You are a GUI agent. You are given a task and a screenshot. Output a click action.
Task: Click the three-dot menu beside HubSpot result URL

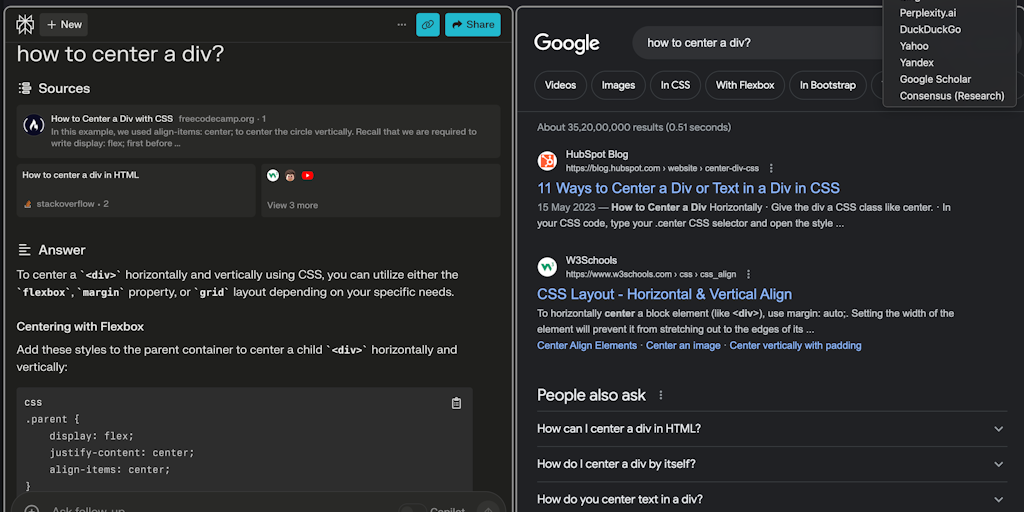click(771, 168)
